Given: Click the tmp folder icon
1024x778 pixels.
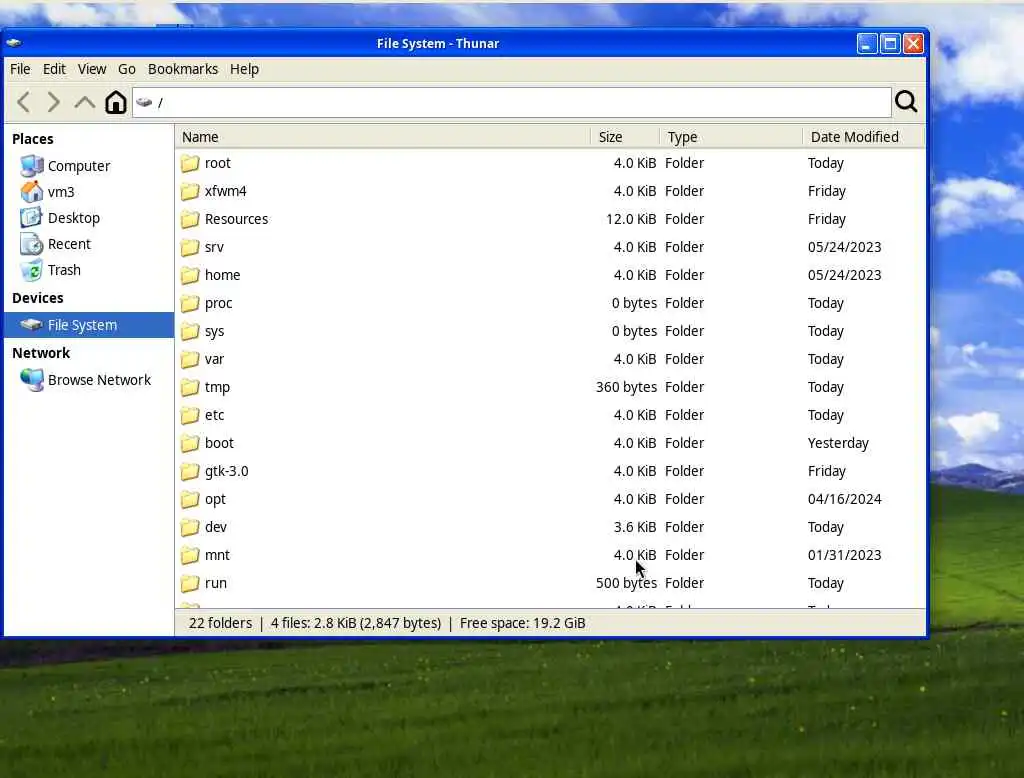Looking at the screenshot, I should click(x=190, y=388).
